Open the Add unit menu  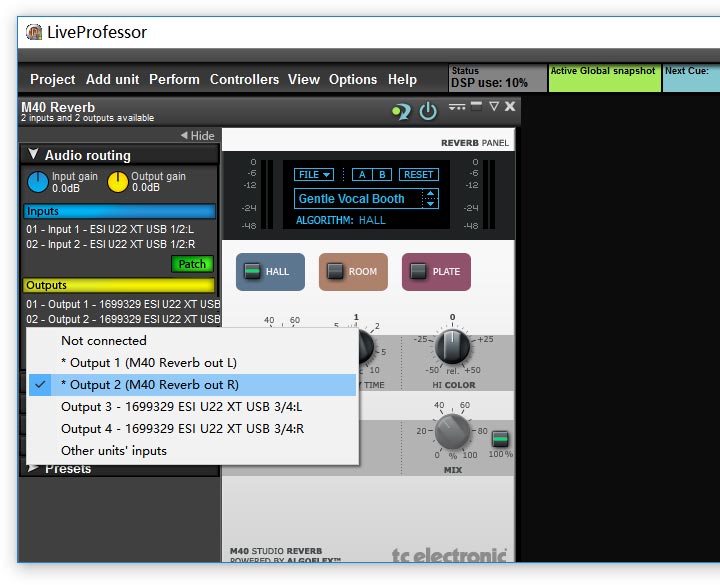[112, 79]
